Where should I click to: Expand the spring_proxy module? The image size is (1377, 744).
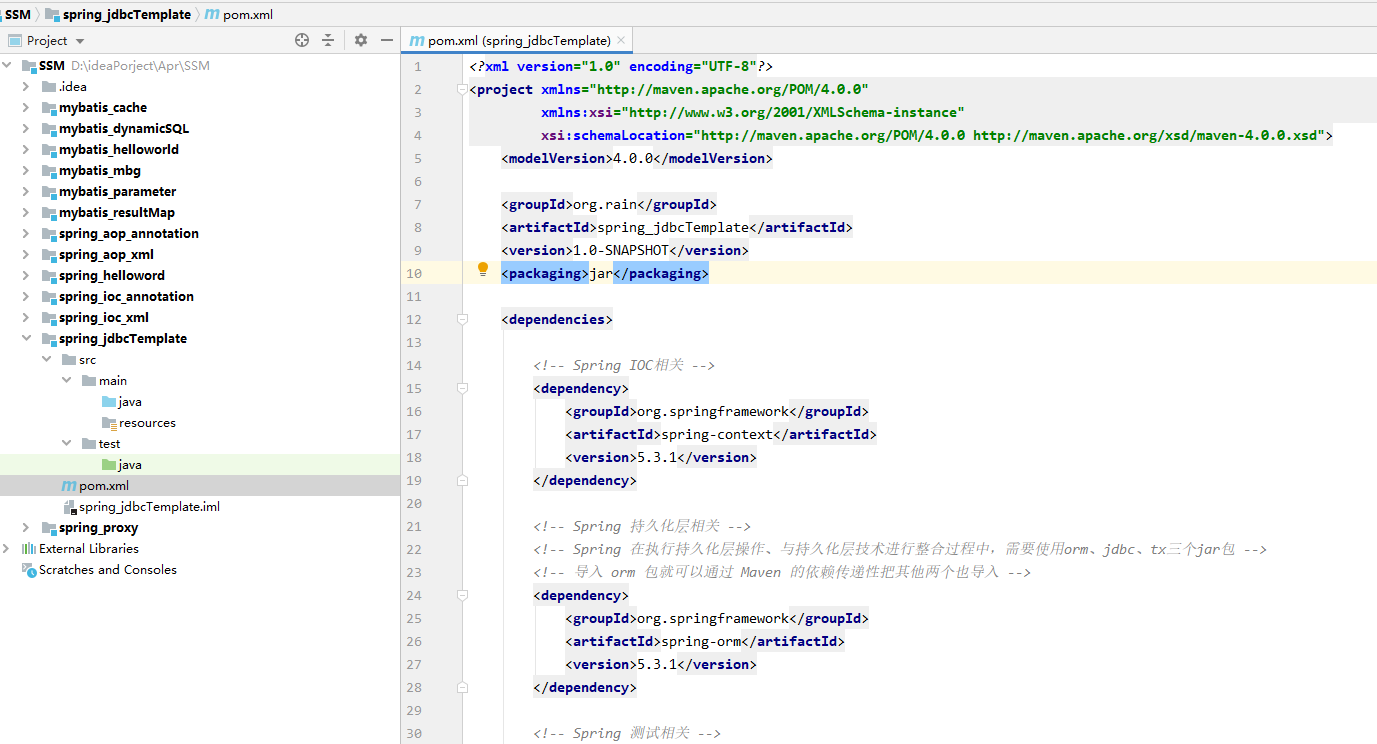pos(27,528)
